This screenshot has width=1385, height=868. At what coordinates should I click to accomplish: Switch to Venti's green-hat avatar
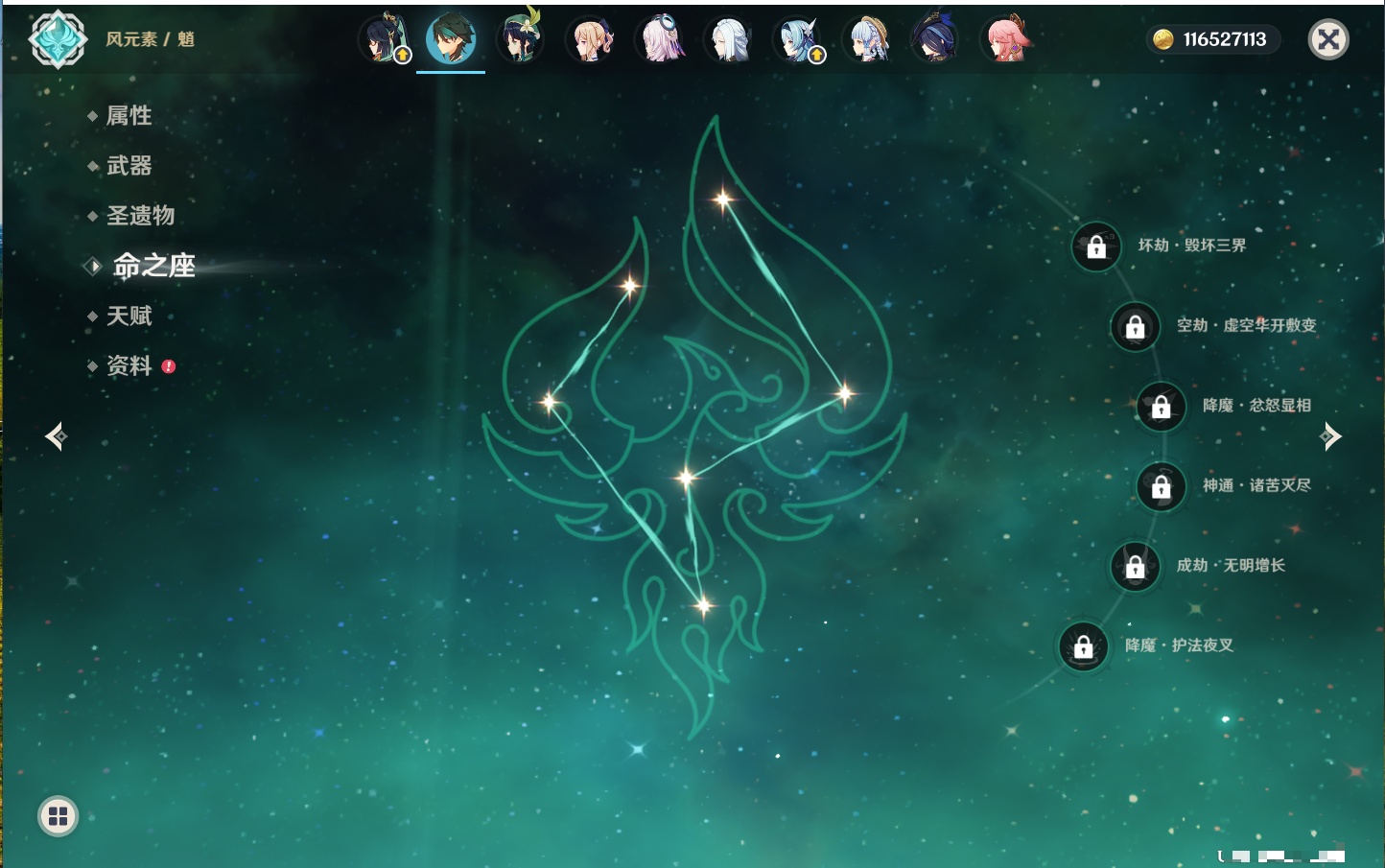pyautogui.click(x=520, y=39)
